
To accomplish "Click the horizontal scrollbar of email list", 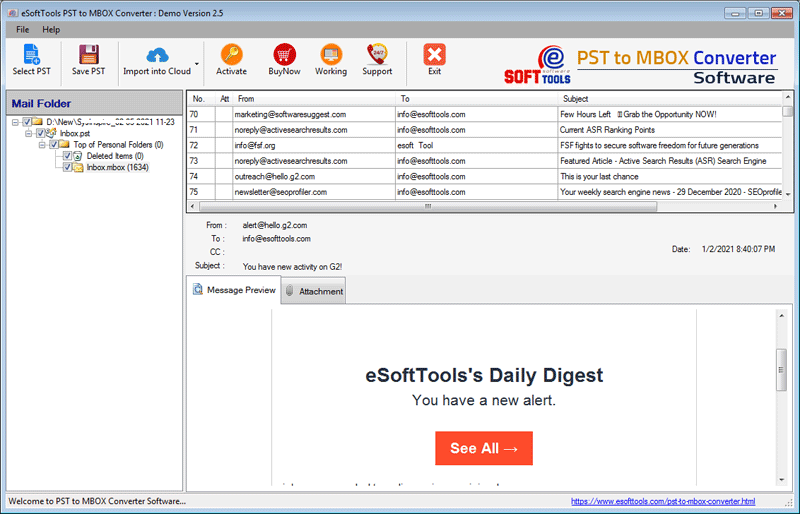I will (x=428, y=206).
